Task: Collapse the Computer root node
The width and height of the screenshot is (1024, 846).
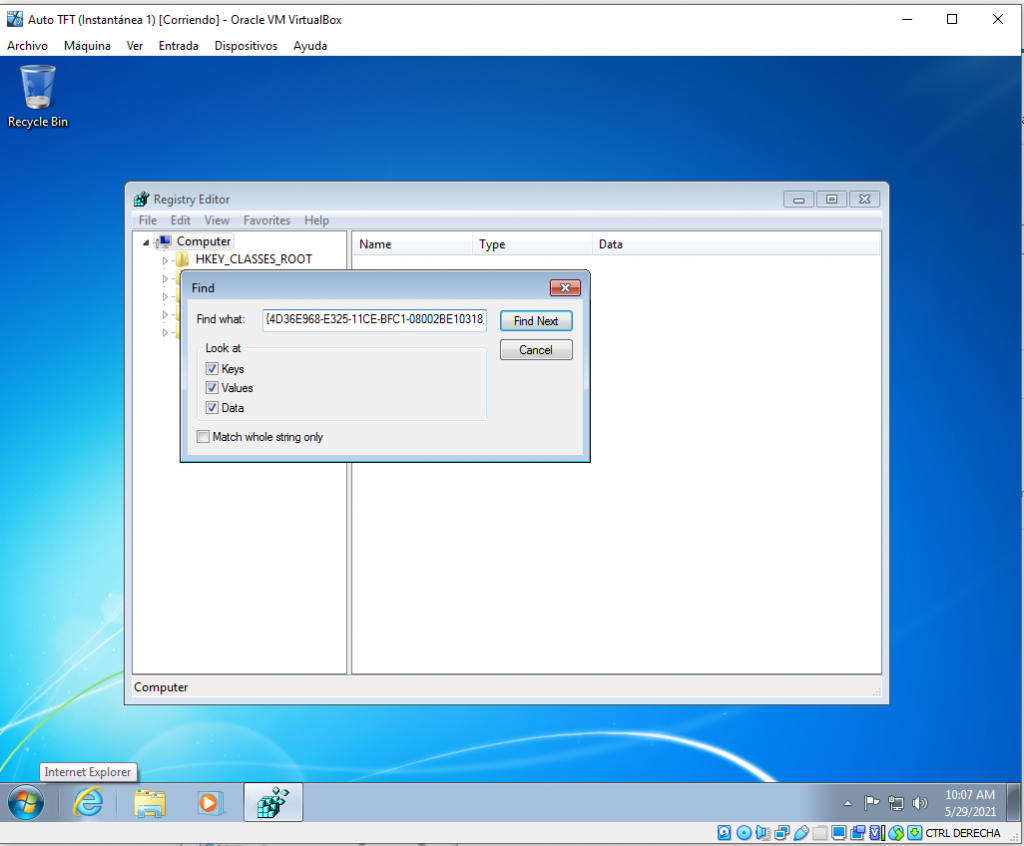Action: coord(146,242)
